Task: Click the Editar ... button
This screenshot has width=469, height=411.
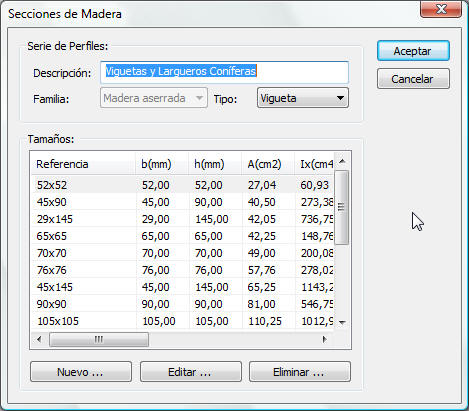Action: pos(190,372)
